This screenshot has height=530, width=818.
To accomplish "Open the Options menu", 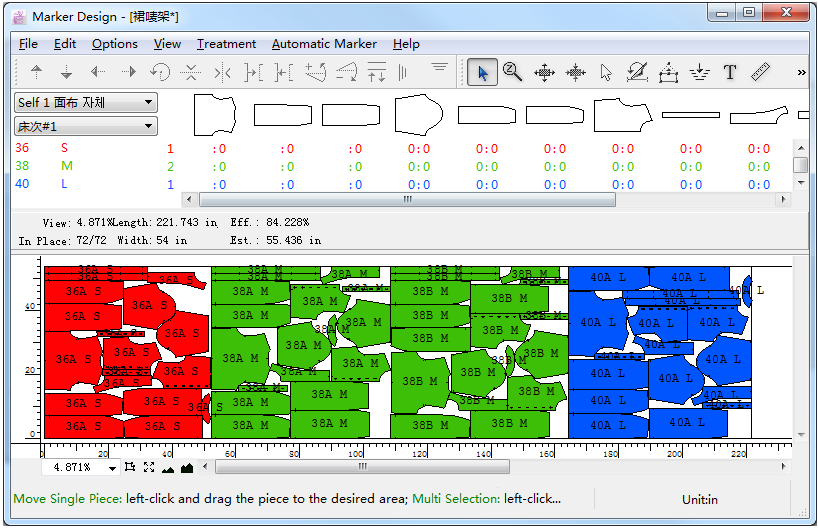I will (115, 44).
